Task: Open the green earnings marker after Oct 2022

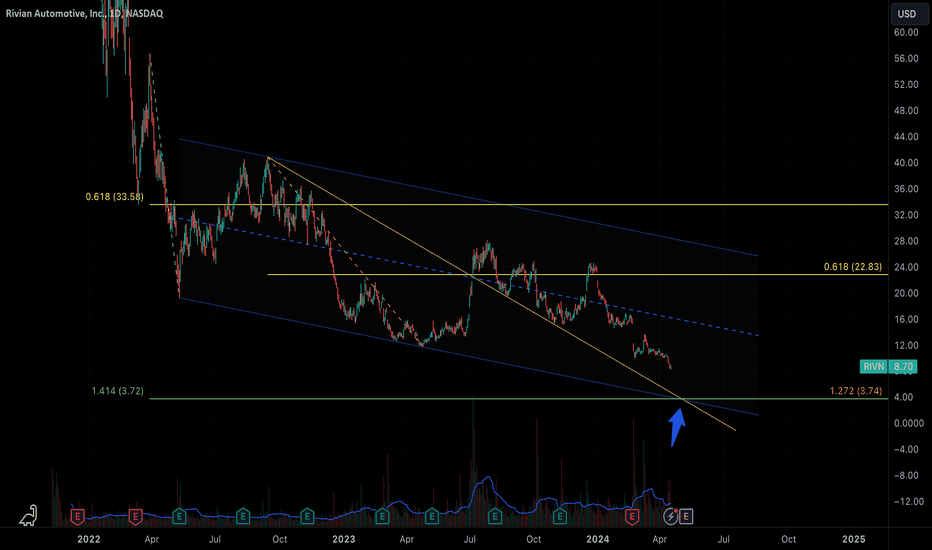Action: (307, 516)
